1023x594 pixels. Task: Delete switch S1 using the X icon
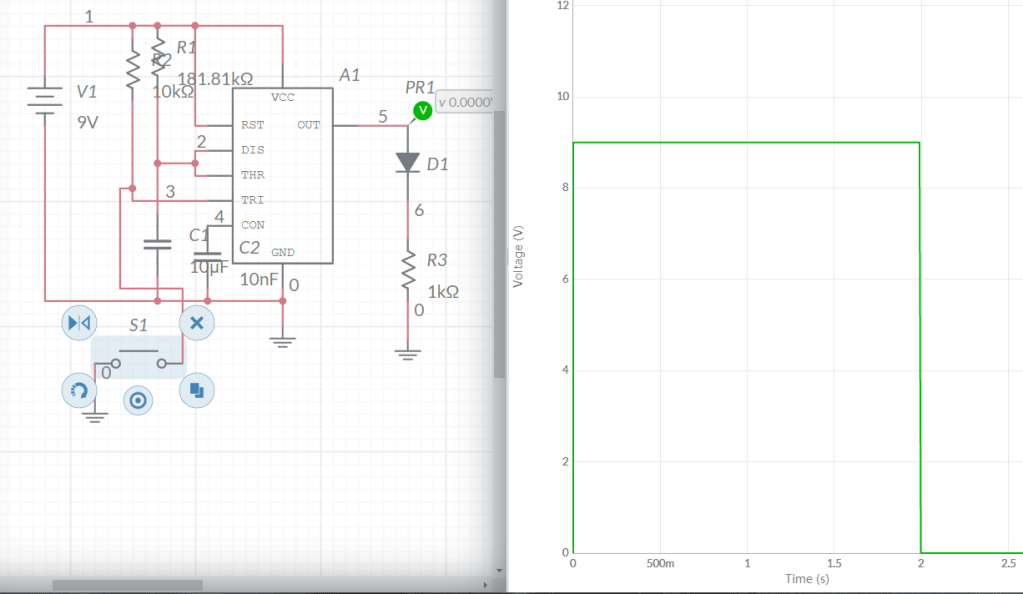(196, 322)
